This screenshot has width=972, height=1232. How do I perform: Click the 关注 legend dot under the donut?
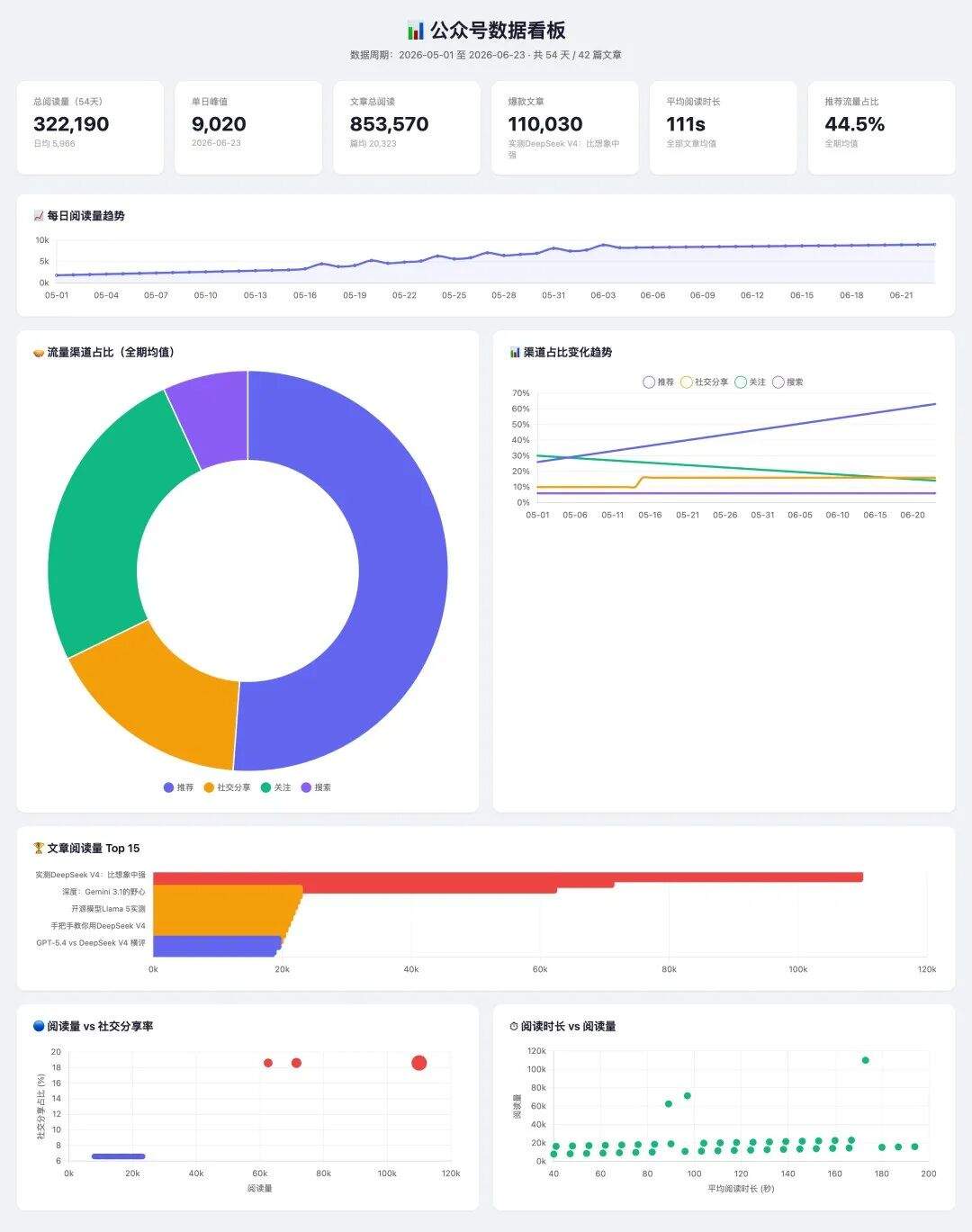coord(265,787)
